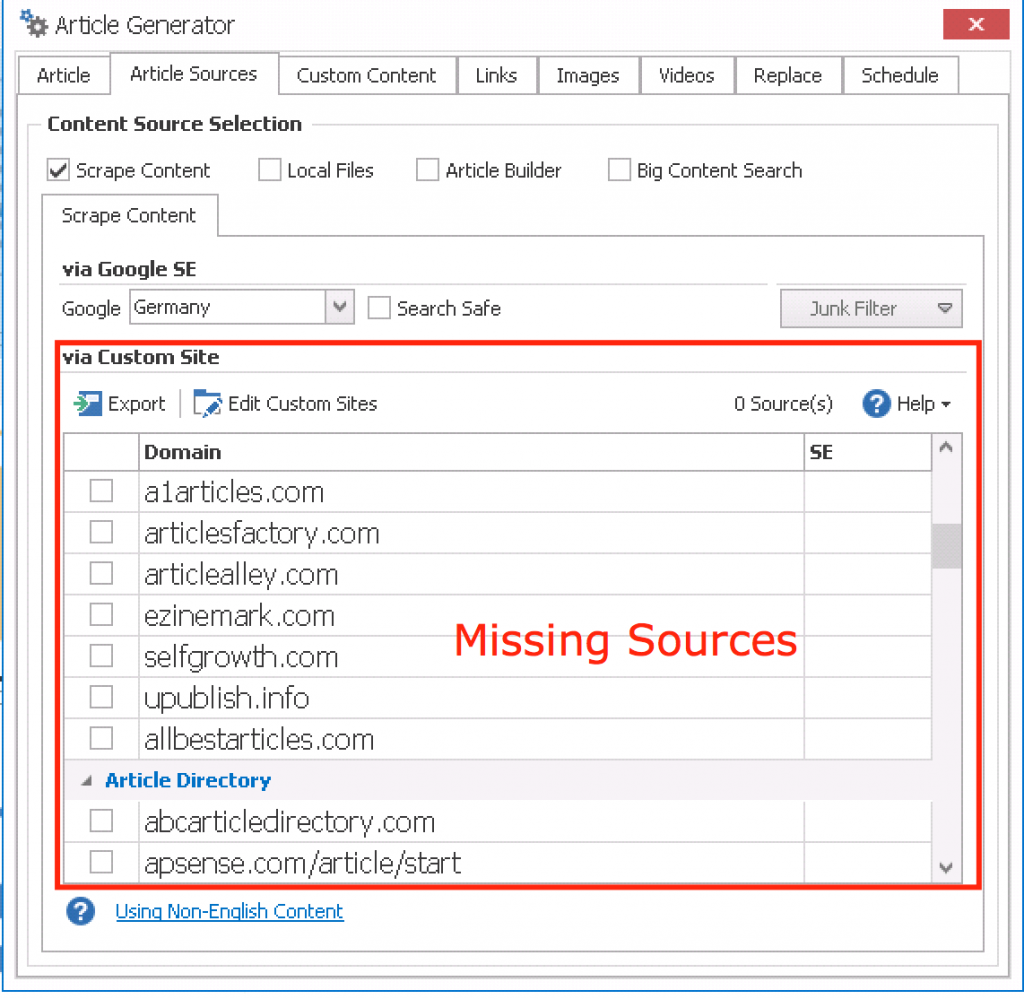Enable the Big Content Search checkbox

point(618,170)
